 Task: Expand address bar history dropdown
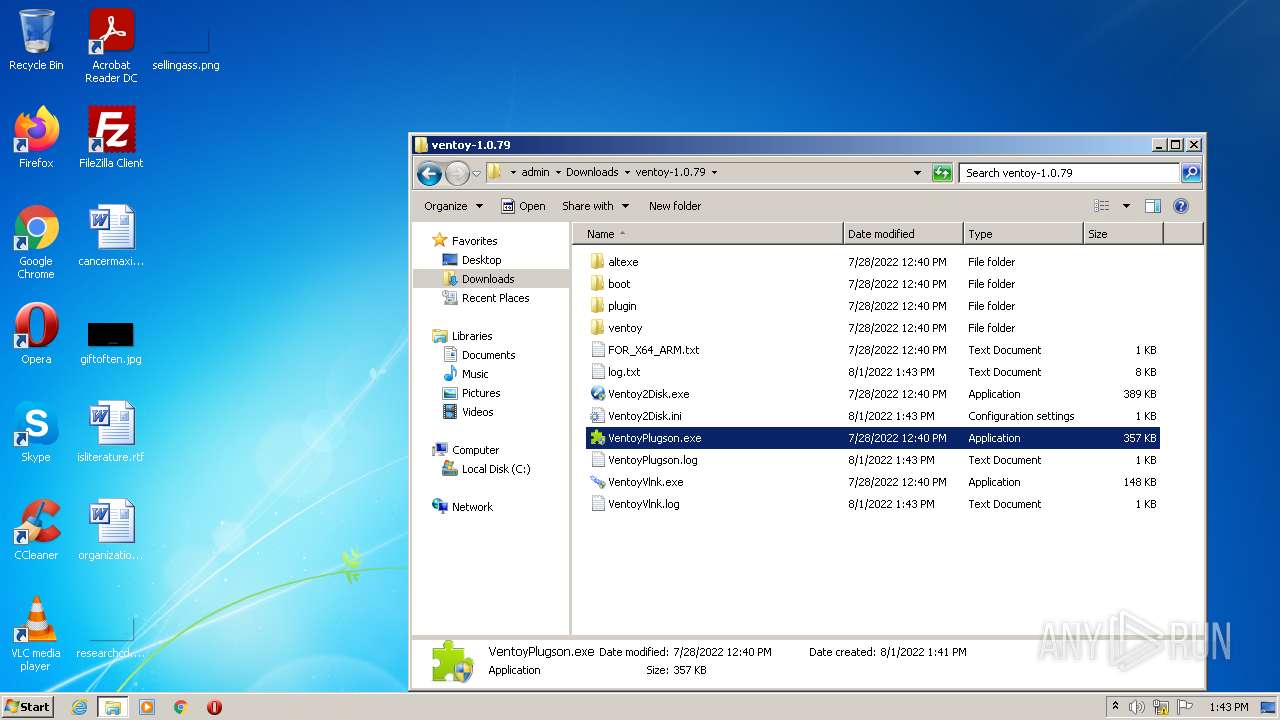(x=917, y=173)
